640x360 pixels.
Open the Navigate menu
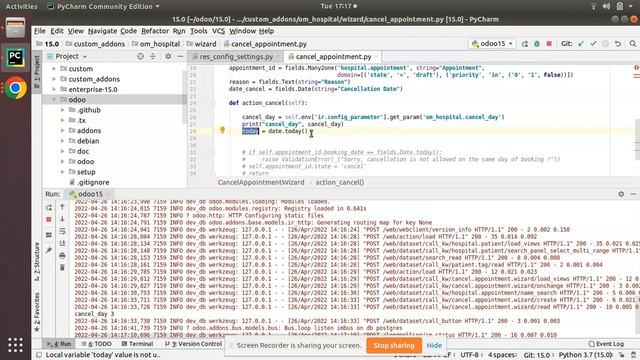point(102,31)
